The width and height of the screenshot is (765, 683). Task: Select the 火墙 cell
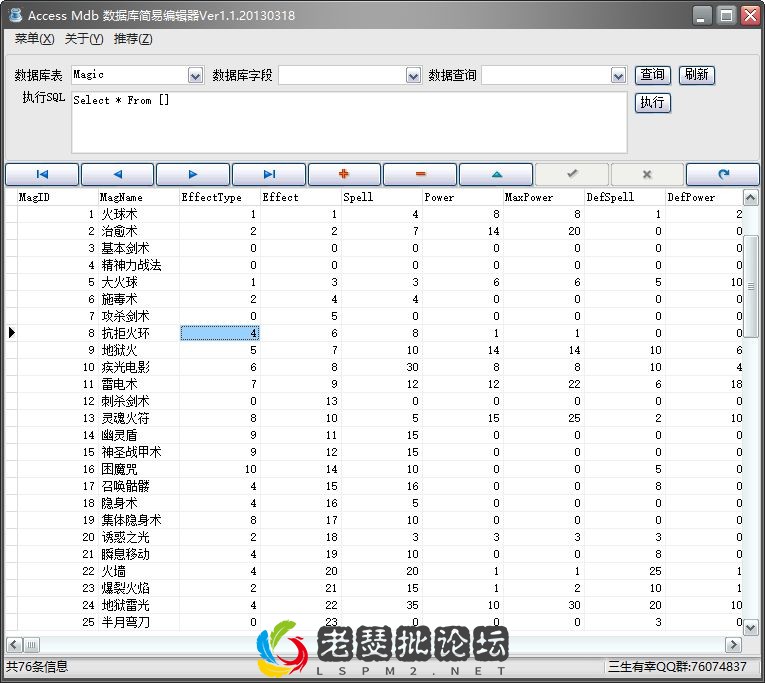(x=139, y=571)
